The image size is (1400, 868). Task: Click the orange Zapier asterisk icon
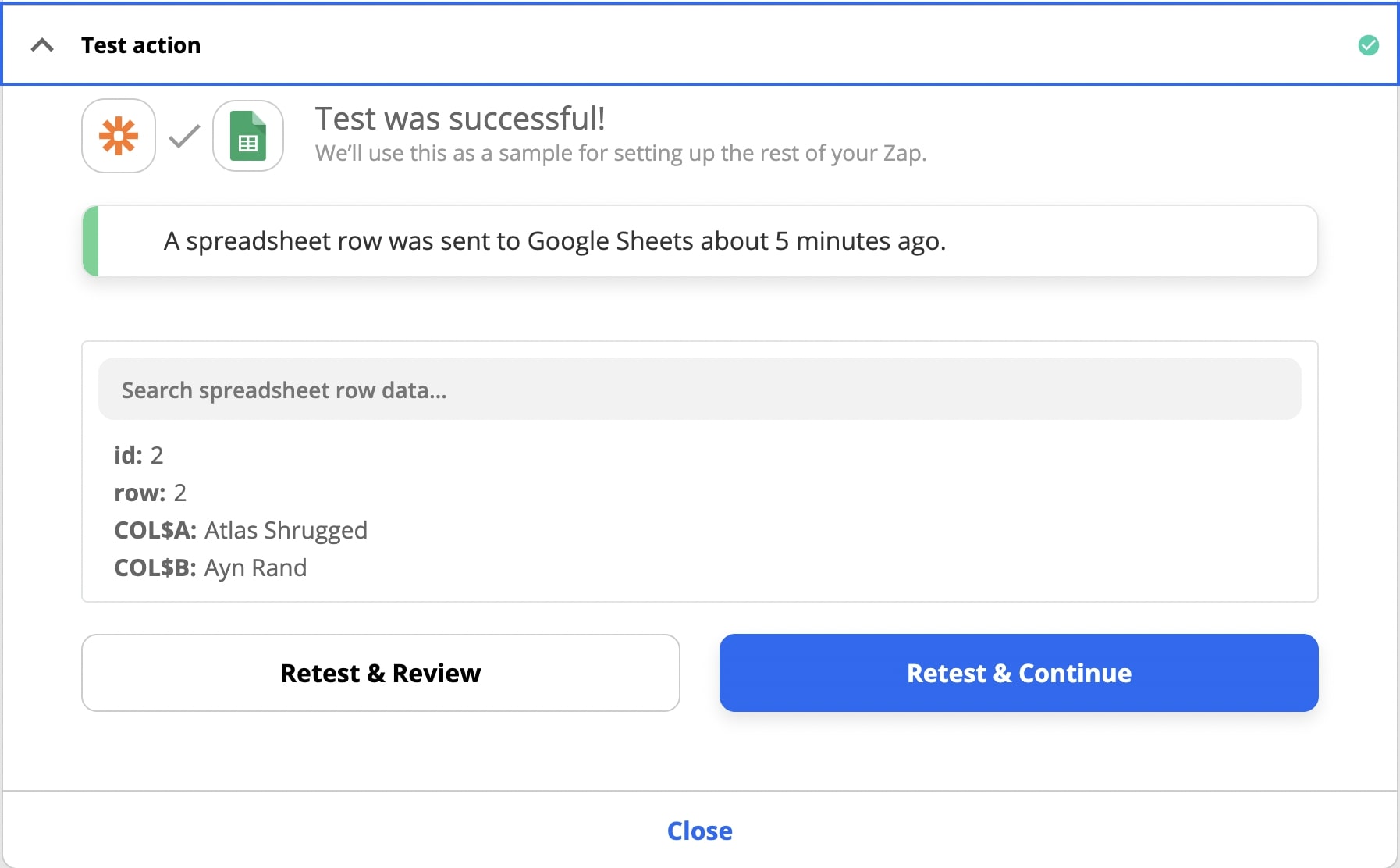coord(119,136)
